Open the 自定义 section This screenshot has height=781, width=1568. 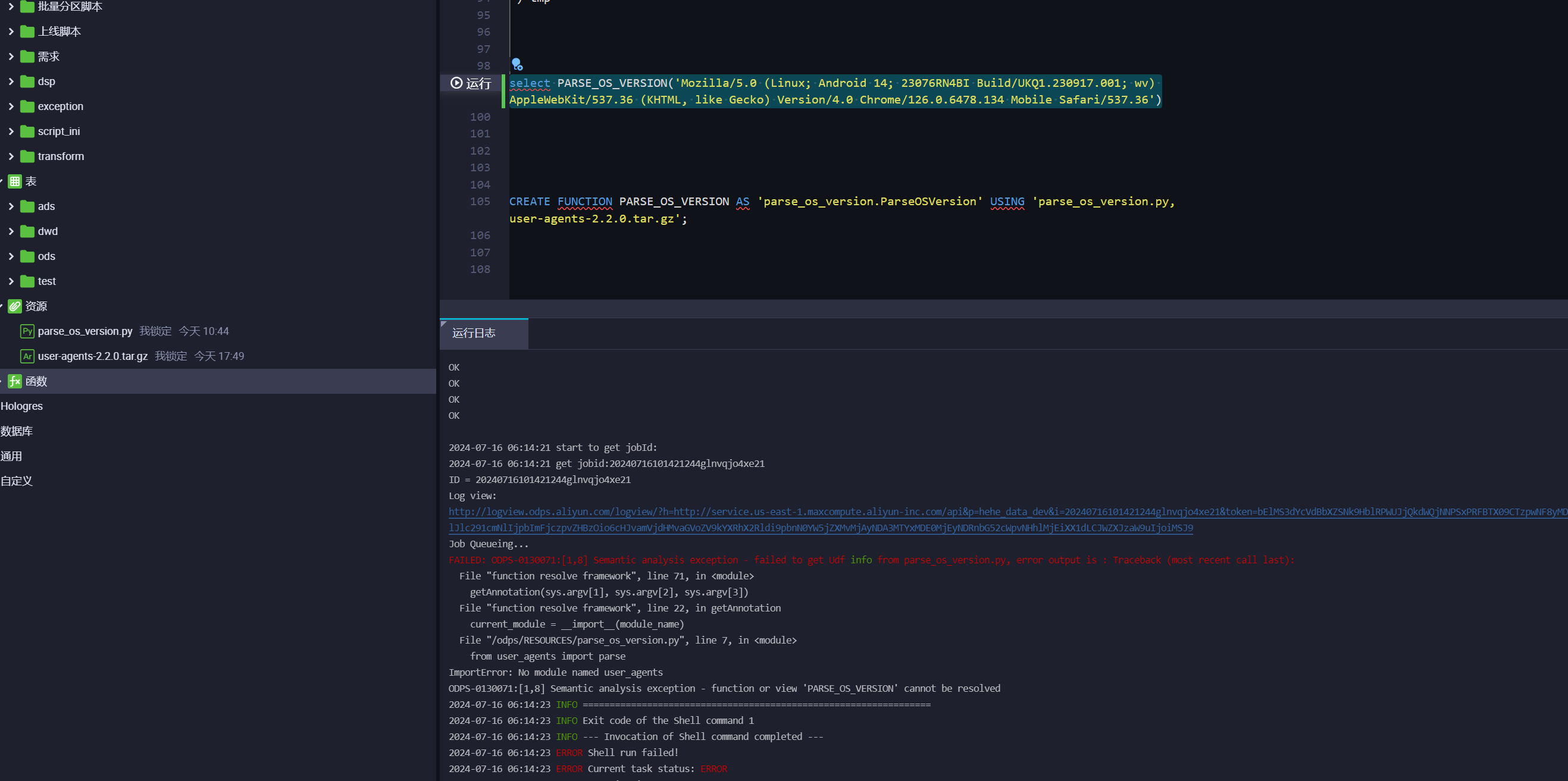[17, 481]
